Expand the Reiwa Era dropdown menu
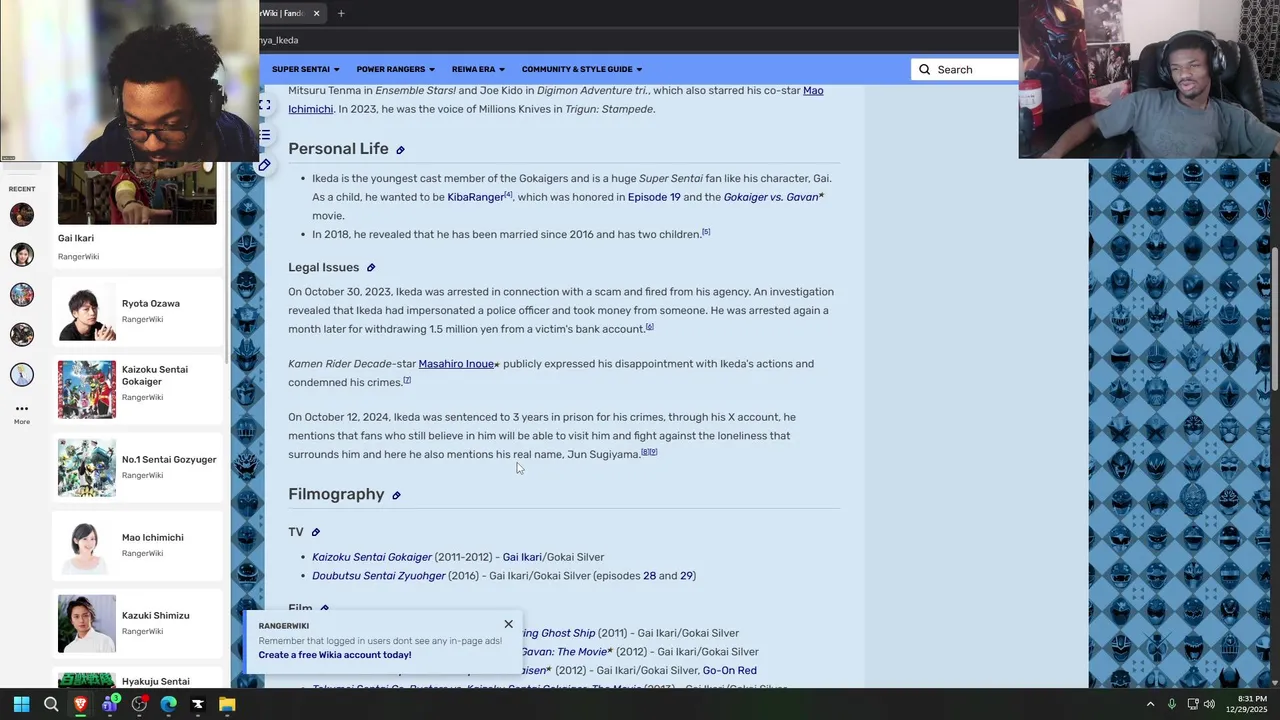Screen dimensions: 1280x720 pyautogui.click(x=478, y=69)
